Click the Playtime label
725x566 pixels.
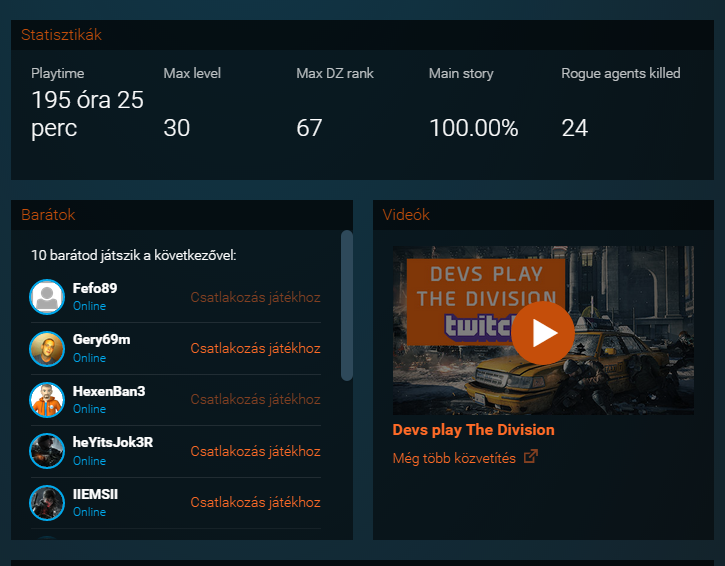coord(57,74)
